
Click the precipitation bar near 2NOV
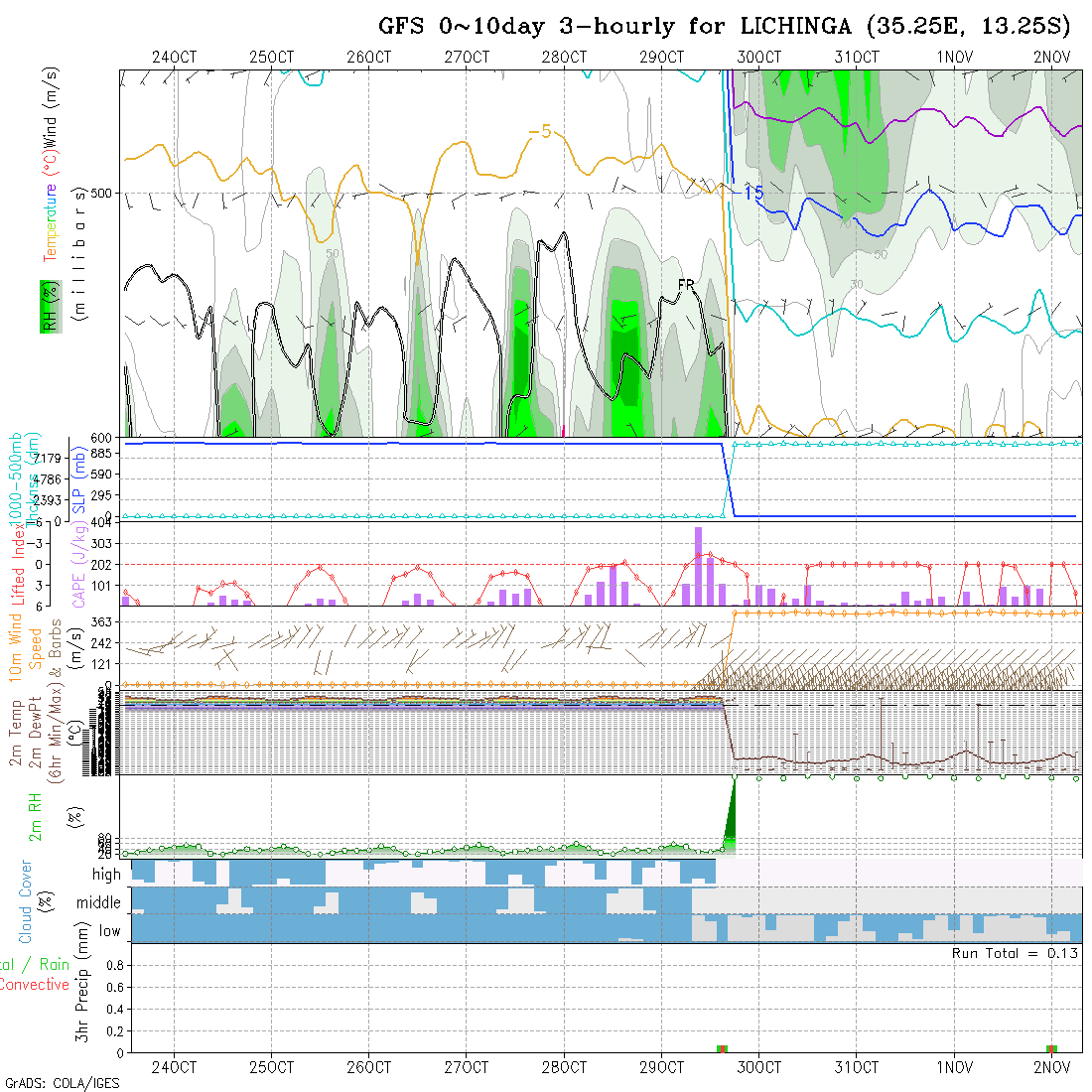click(1051, 1048)
